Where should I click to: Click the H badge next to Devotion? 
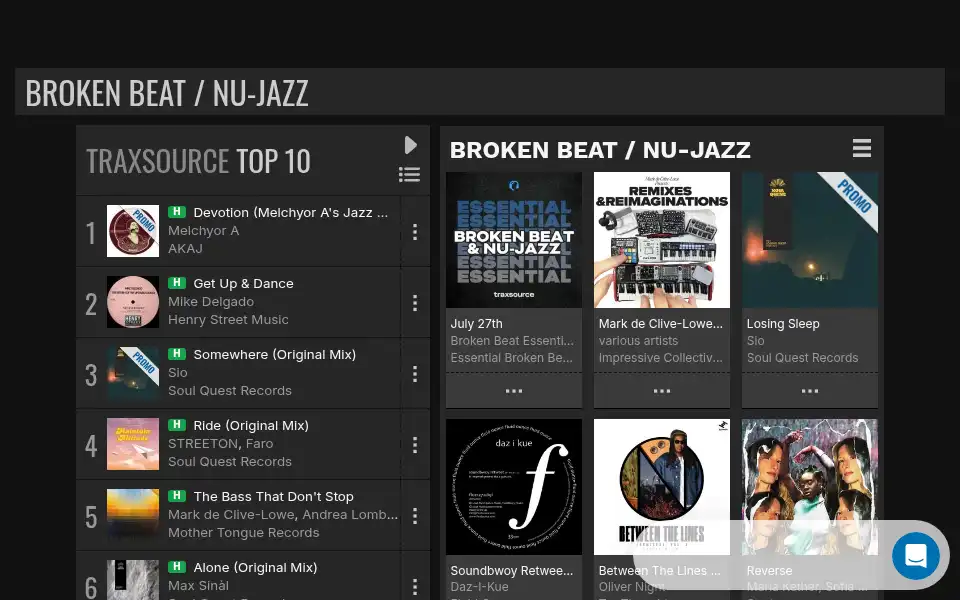coord(177,212)
